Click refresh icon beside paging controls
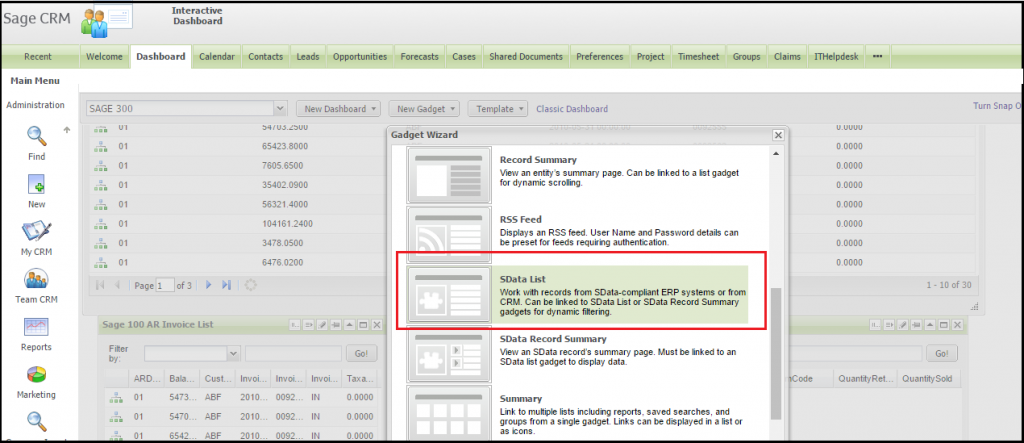Viewport: 1024px width, 443px height. [249, 285]
